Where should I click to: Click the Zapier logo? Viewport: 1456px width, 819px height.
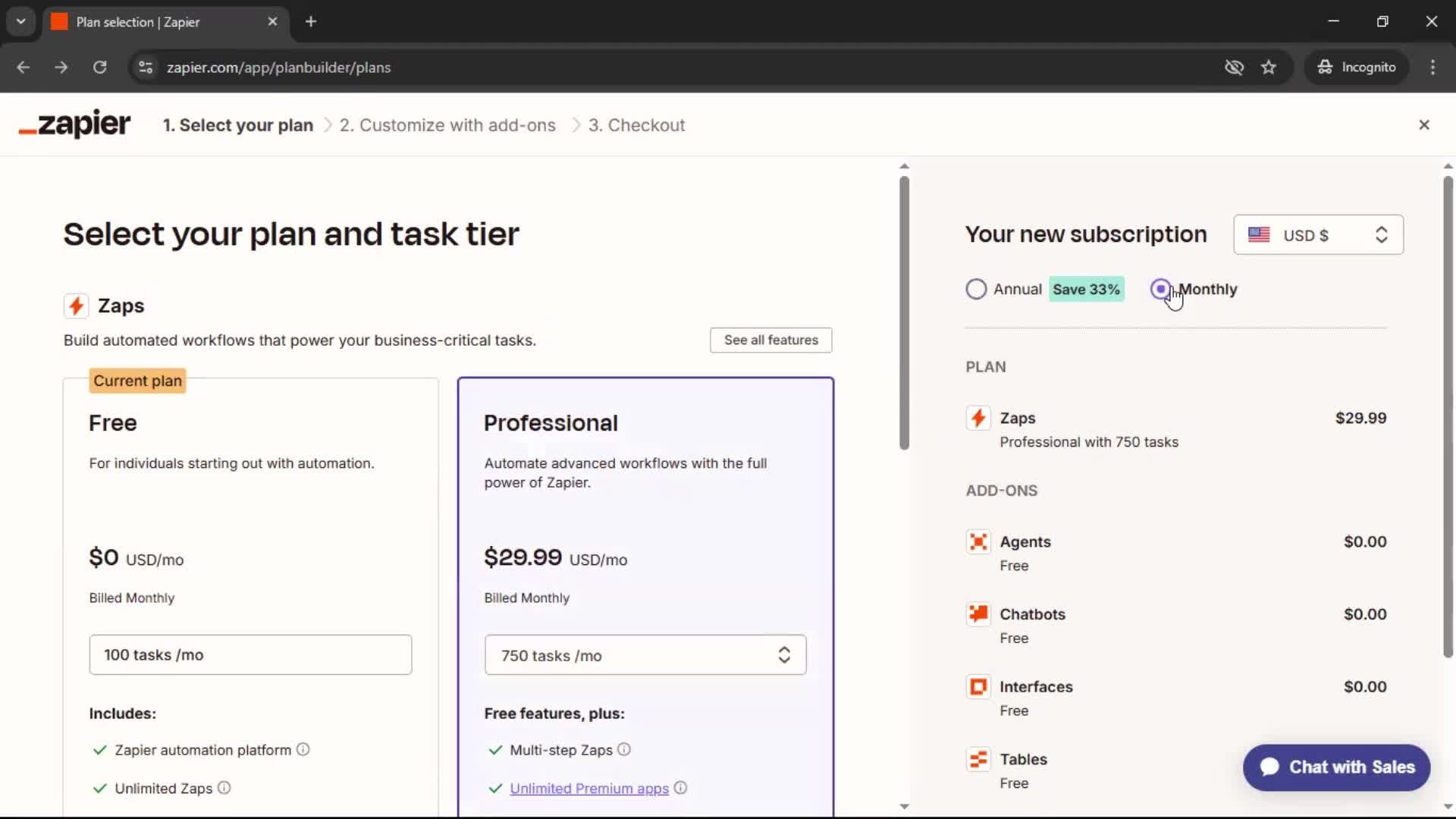coord(74,124)
